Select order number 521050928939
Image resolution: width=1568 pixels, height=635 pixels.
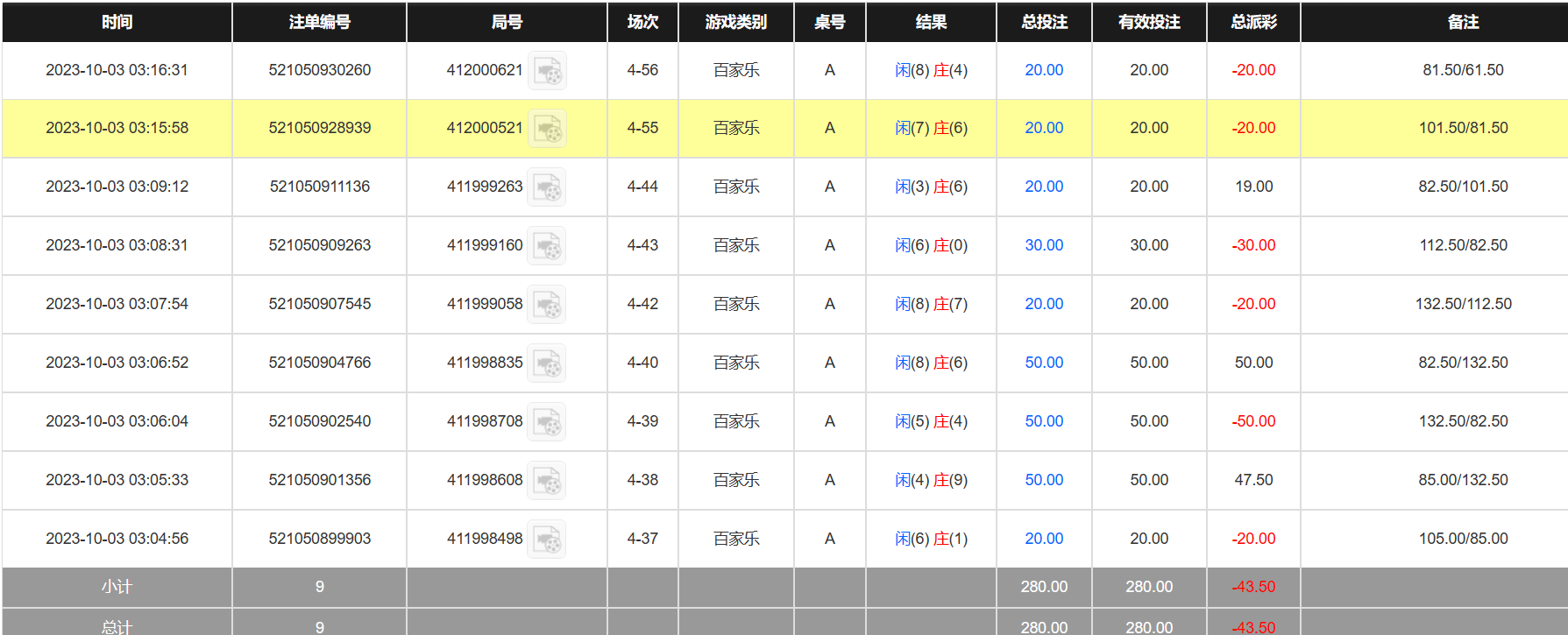coord(320,128)
